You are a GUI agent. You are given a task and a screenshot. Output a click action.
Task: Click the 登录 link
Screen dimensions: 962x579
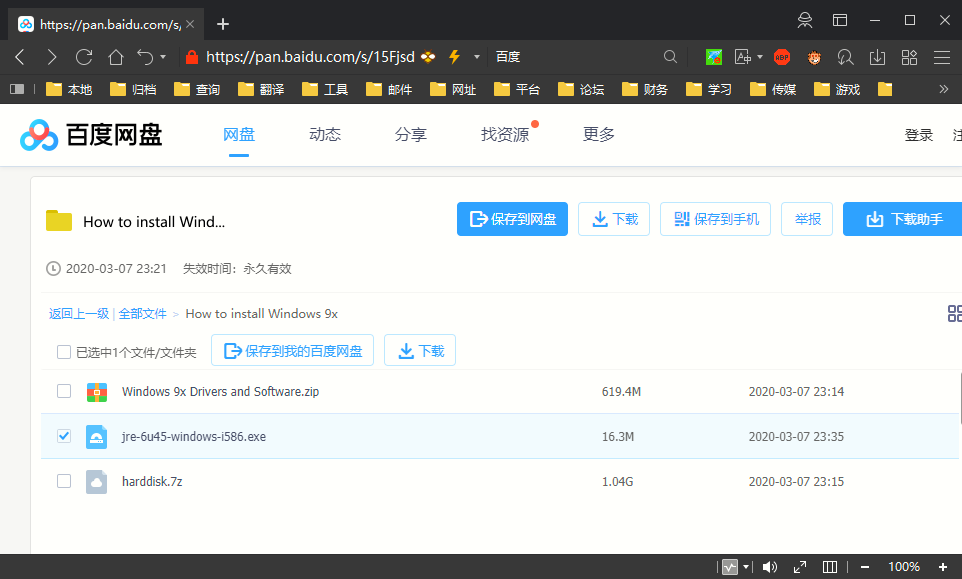click(x=918, y=135)
